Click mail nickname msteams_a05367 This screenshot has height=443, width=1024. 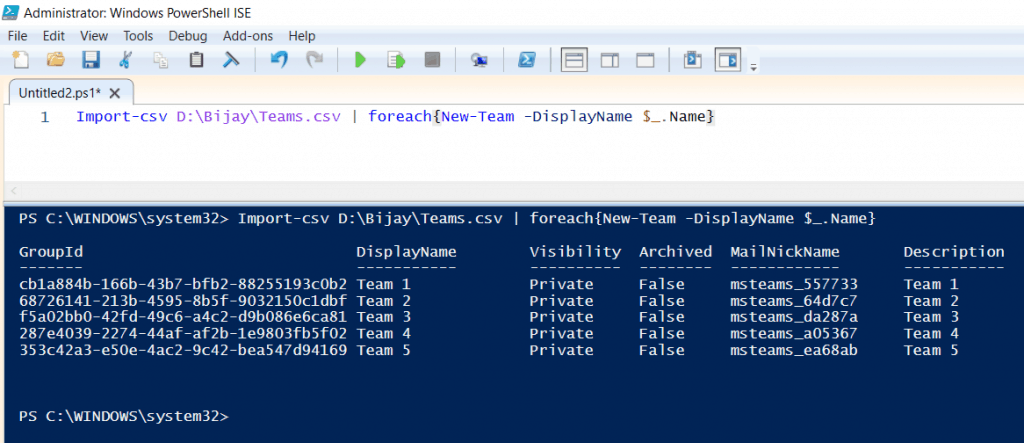pyautogui.click(x=793, y=333)
